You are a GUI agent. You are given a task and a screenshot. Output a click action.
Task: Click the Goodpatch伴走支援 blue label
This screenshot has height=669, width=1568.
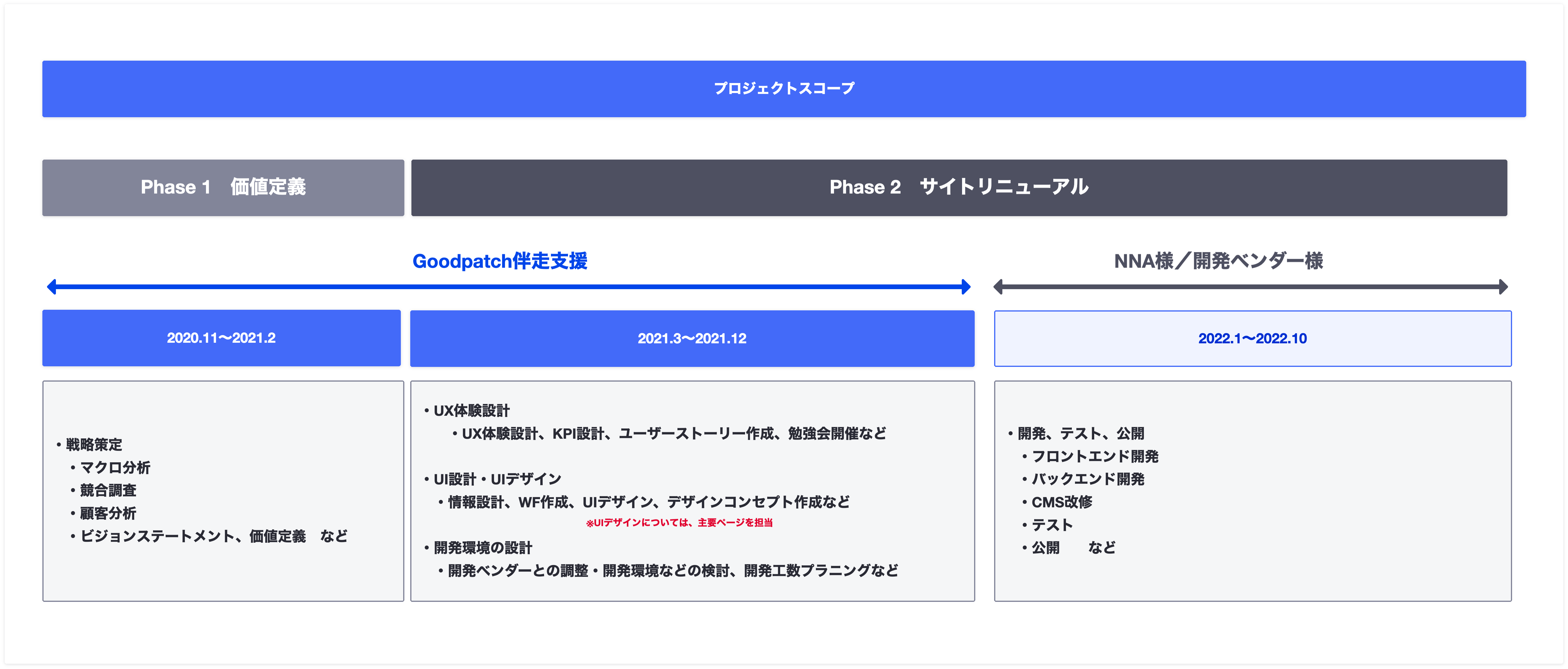click(x=500, y=261)
